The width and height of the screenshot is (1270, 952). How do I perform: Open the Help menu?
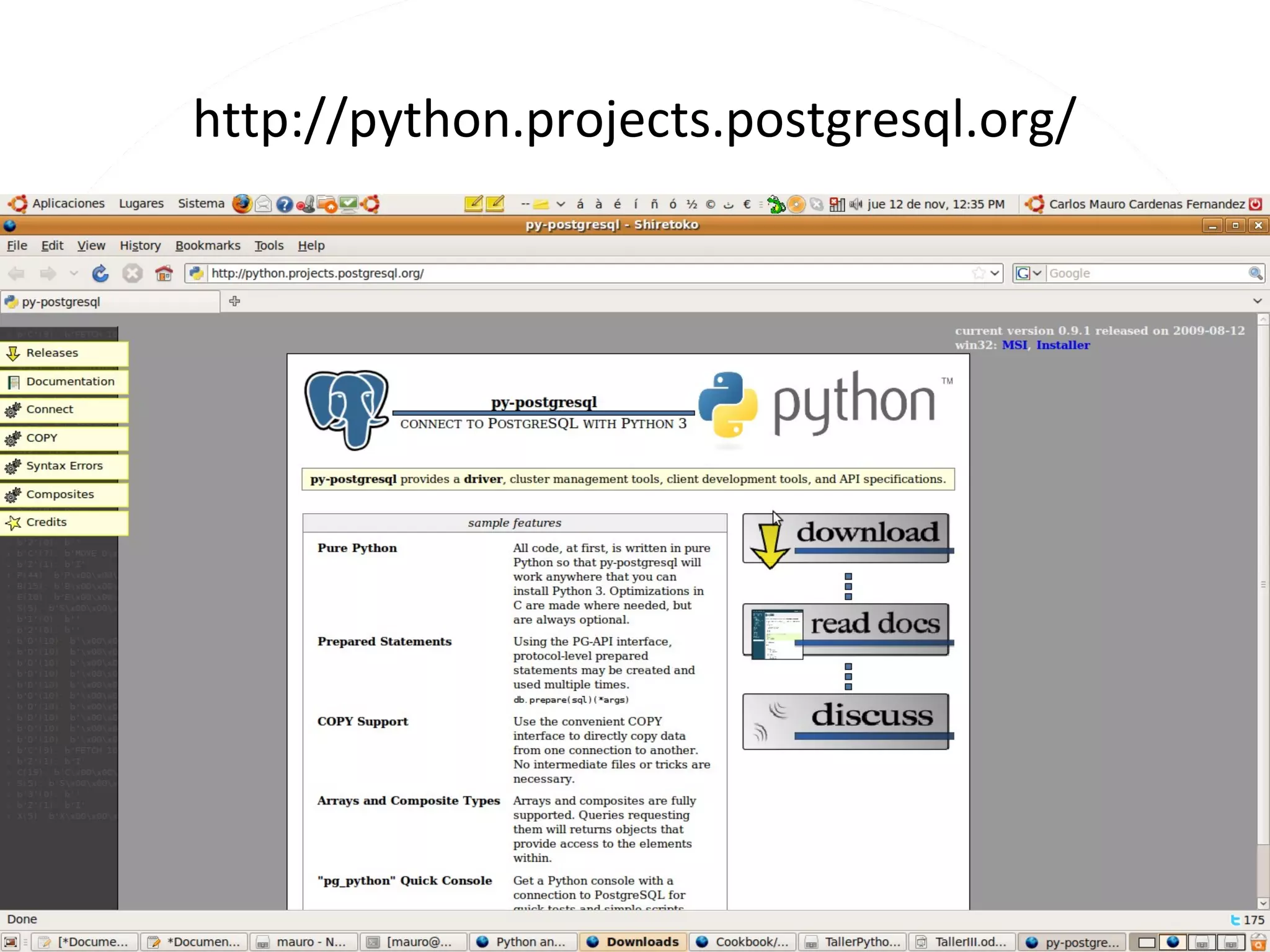point(311,245)
